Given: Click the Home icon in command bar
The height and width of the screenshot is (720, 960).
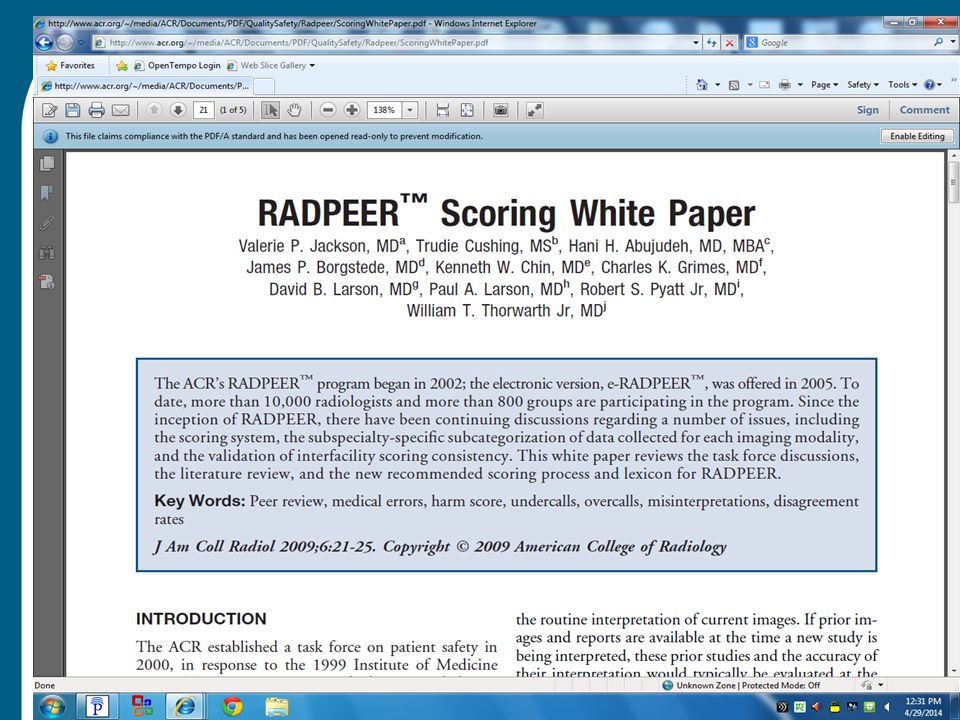Looking at the screenshot, I should click(x=702, y=85).
